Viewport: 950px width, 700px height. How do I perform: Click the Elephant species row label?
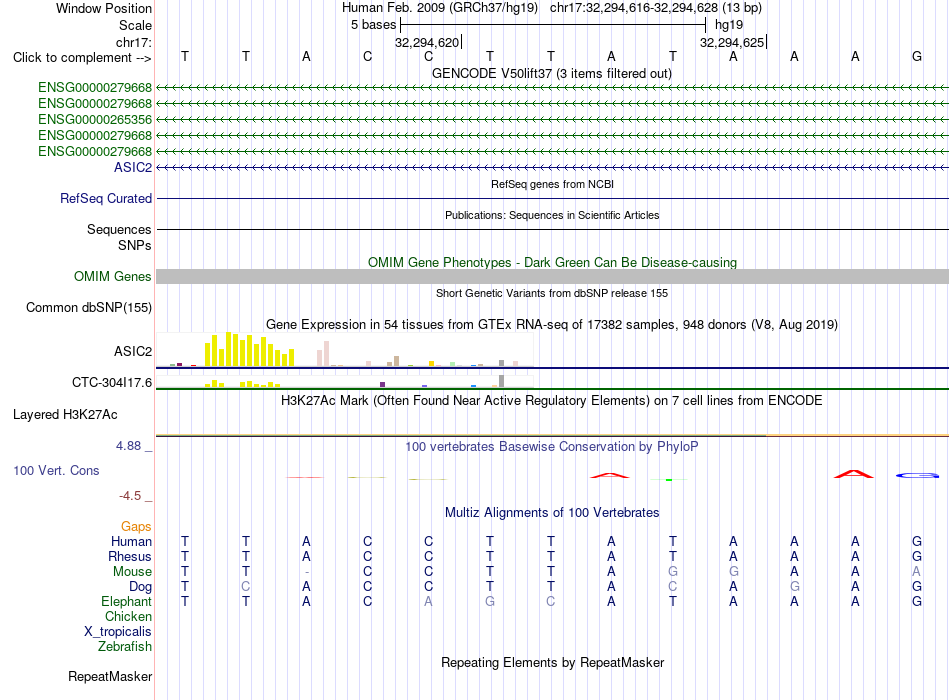[127, 601]
